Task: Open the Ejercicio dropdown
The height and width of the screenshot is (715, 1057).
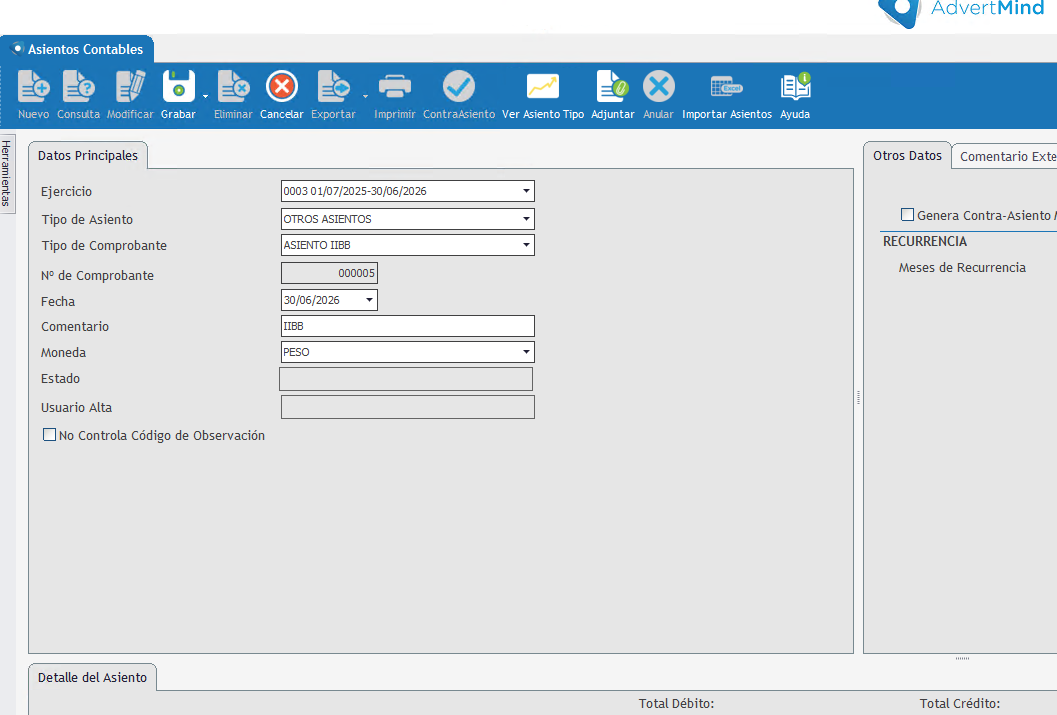Action: (x=526, y=191)
